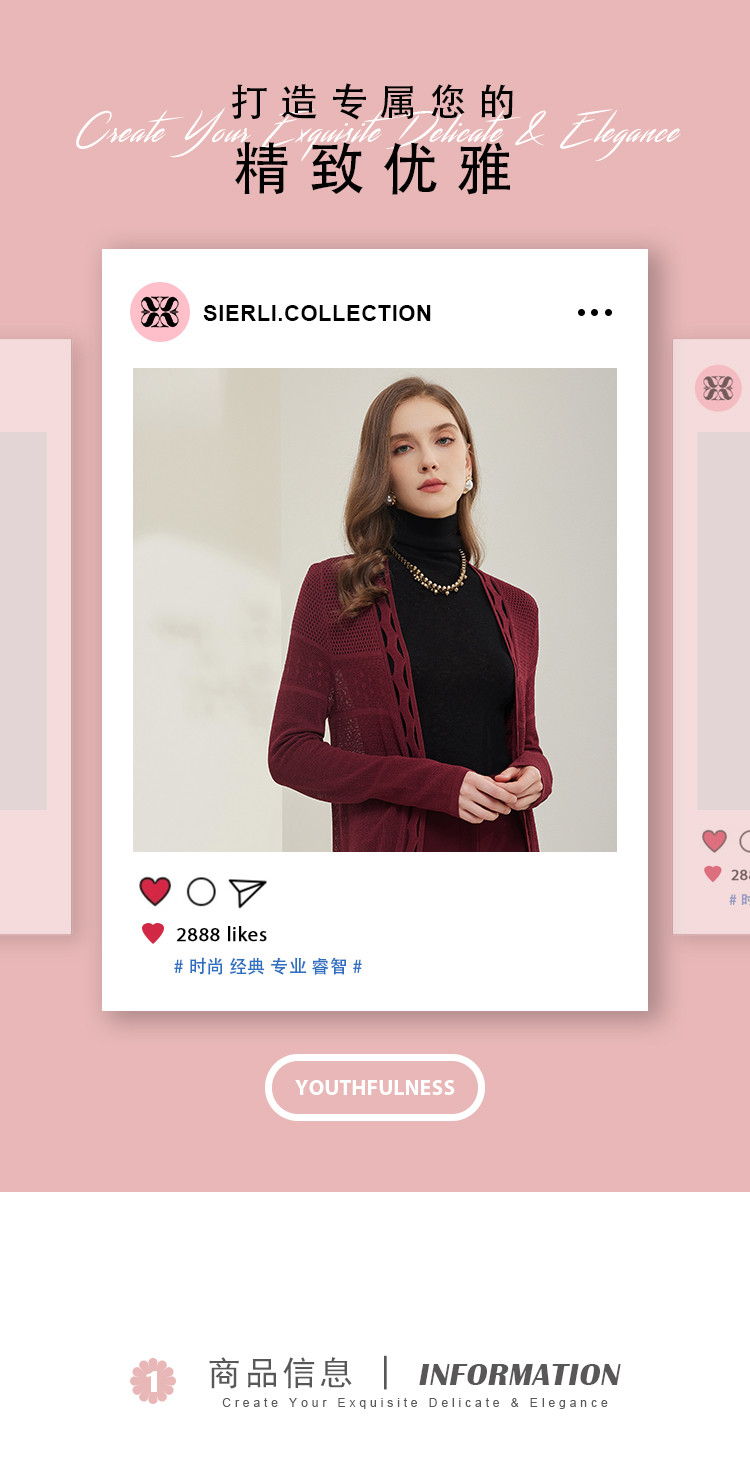Click the 打造专属您的 heading text
The width and height of the screenshot is (750, 1461).
[374, 102]
